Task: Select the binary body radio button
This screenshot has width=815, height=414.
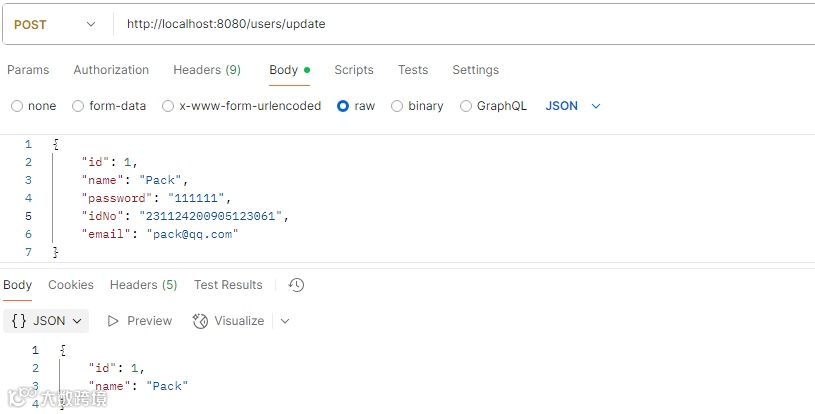Action: point(397,106)
